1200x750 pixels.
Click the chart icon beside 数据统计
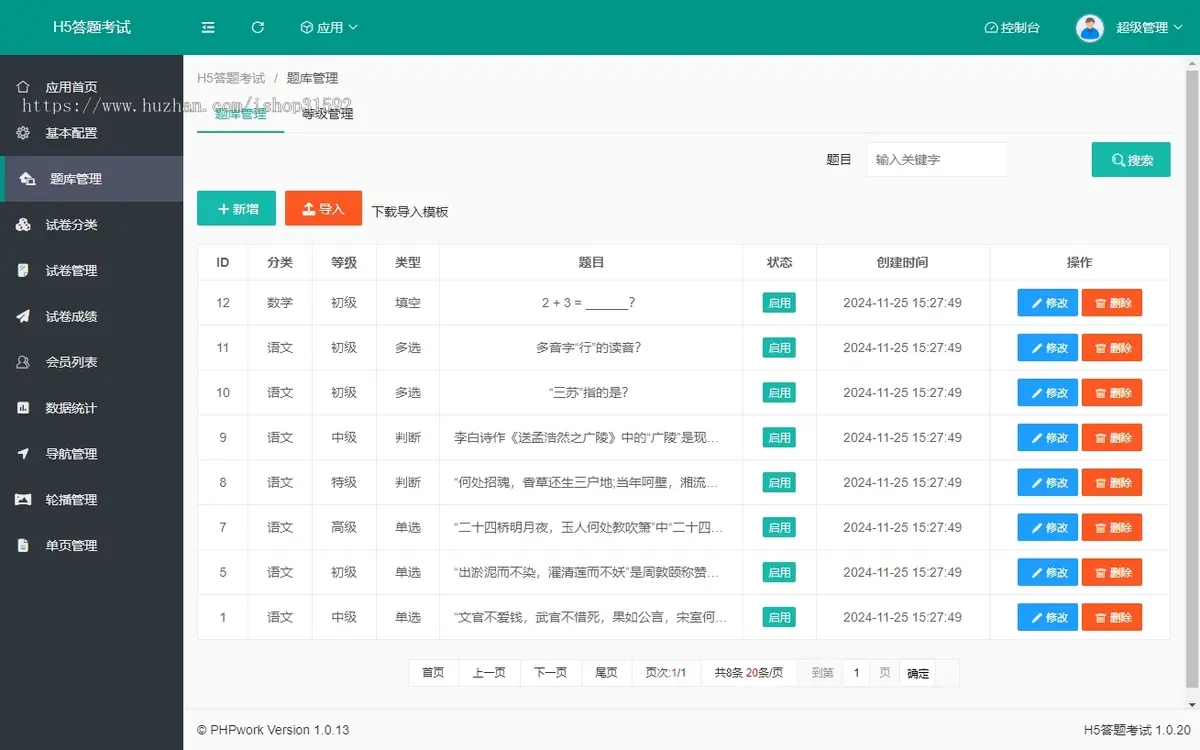click(23, 408)
